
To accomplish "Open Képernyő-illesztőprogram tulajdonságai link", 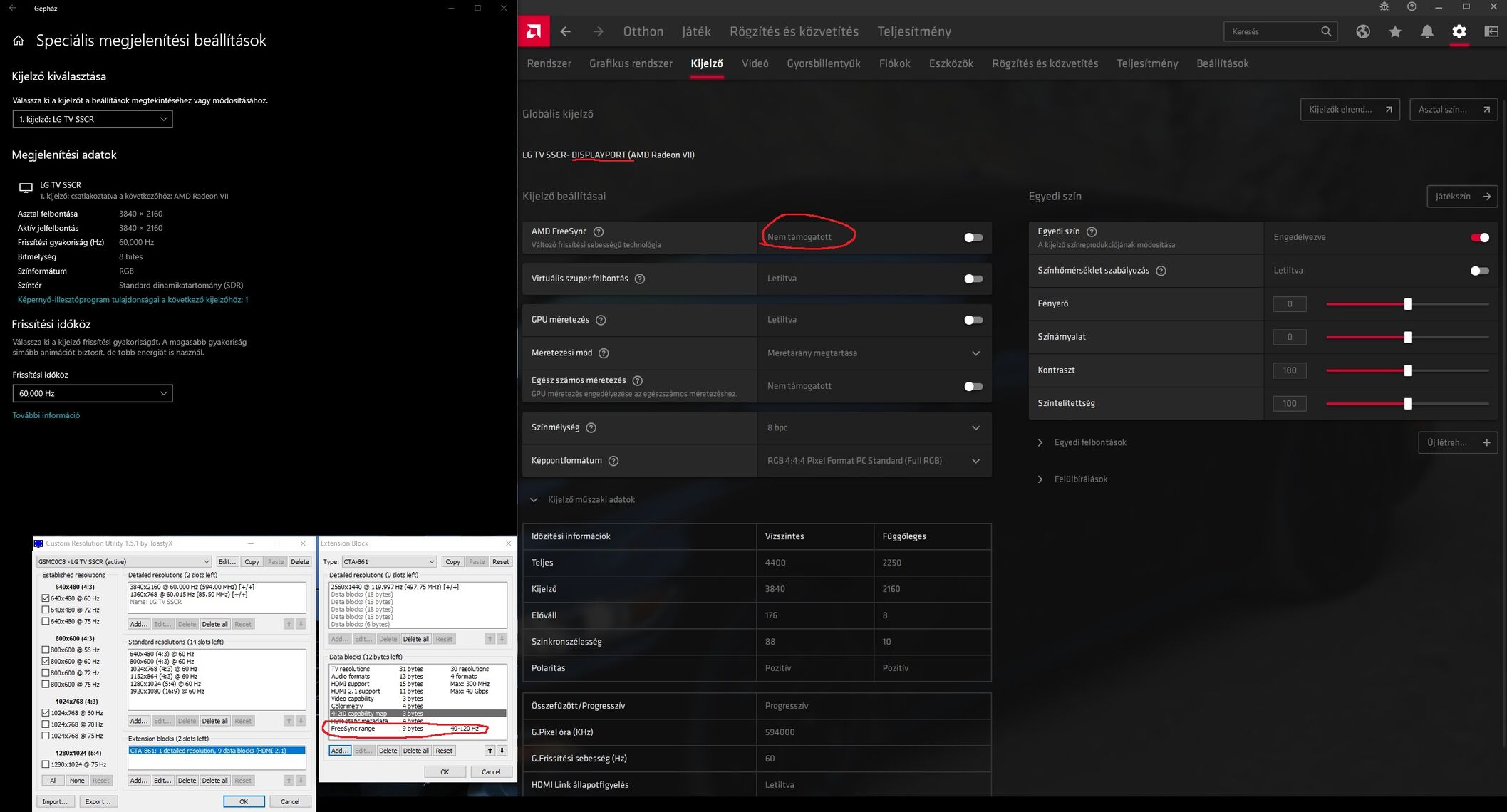I will (133, 300).
